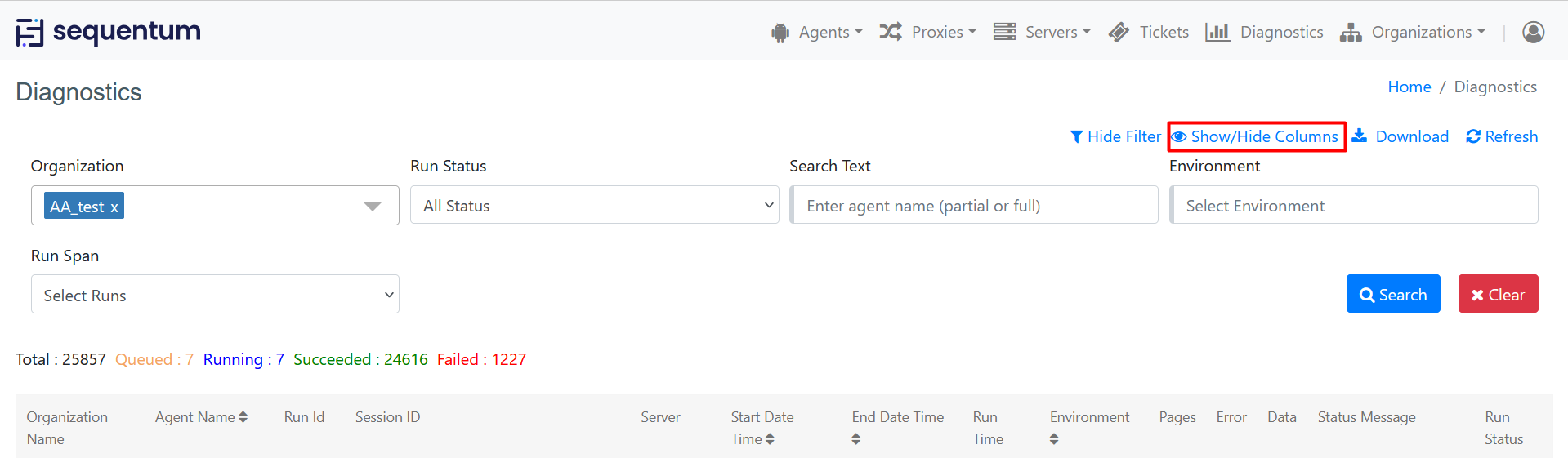Click the Sequentum logo icon
Viewport: 1568px width, 458px height.
coord(29,32)
